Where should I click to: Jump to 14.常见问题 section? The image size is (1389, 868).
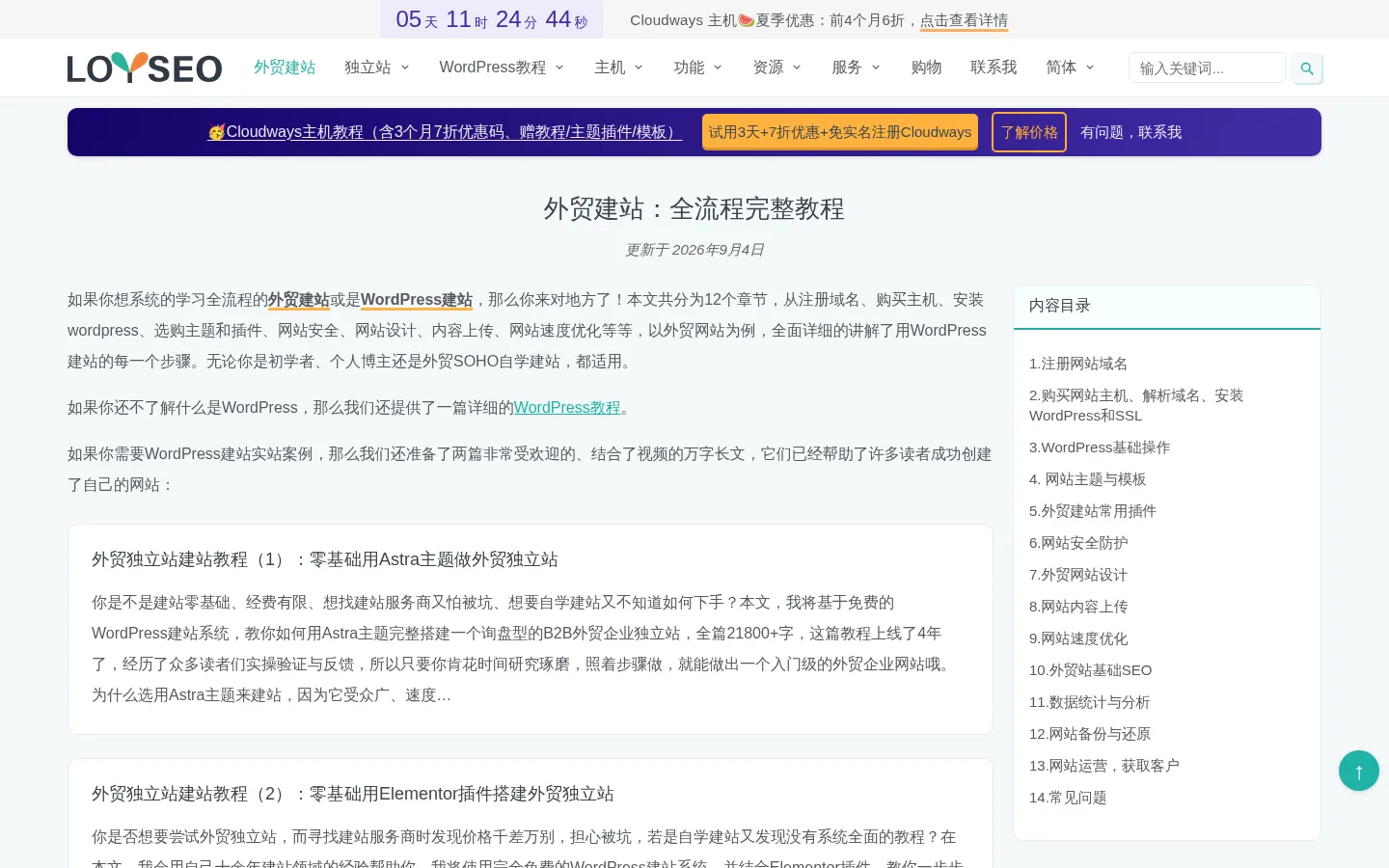(1068, 798)
